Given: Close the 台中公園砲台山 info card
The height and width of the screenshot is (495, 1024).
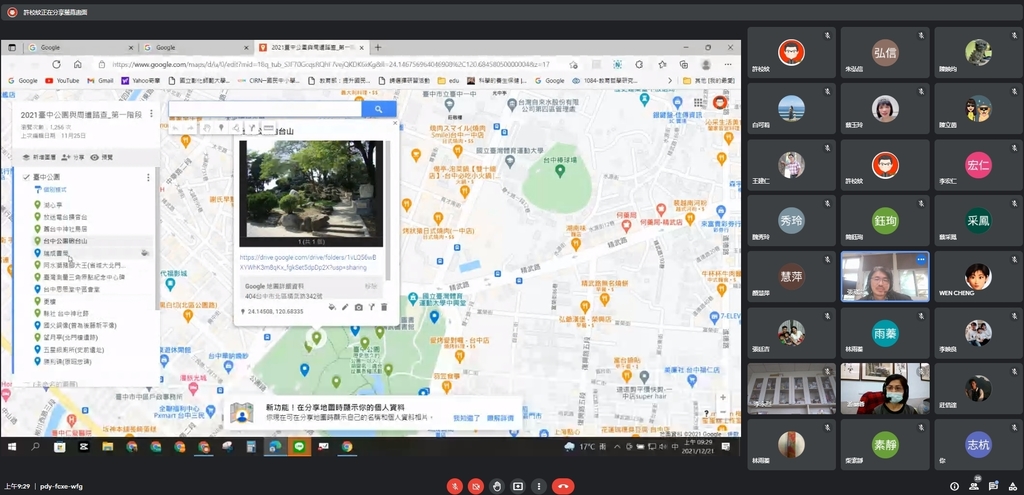Looking at the screenshot, I should point(394,122).
